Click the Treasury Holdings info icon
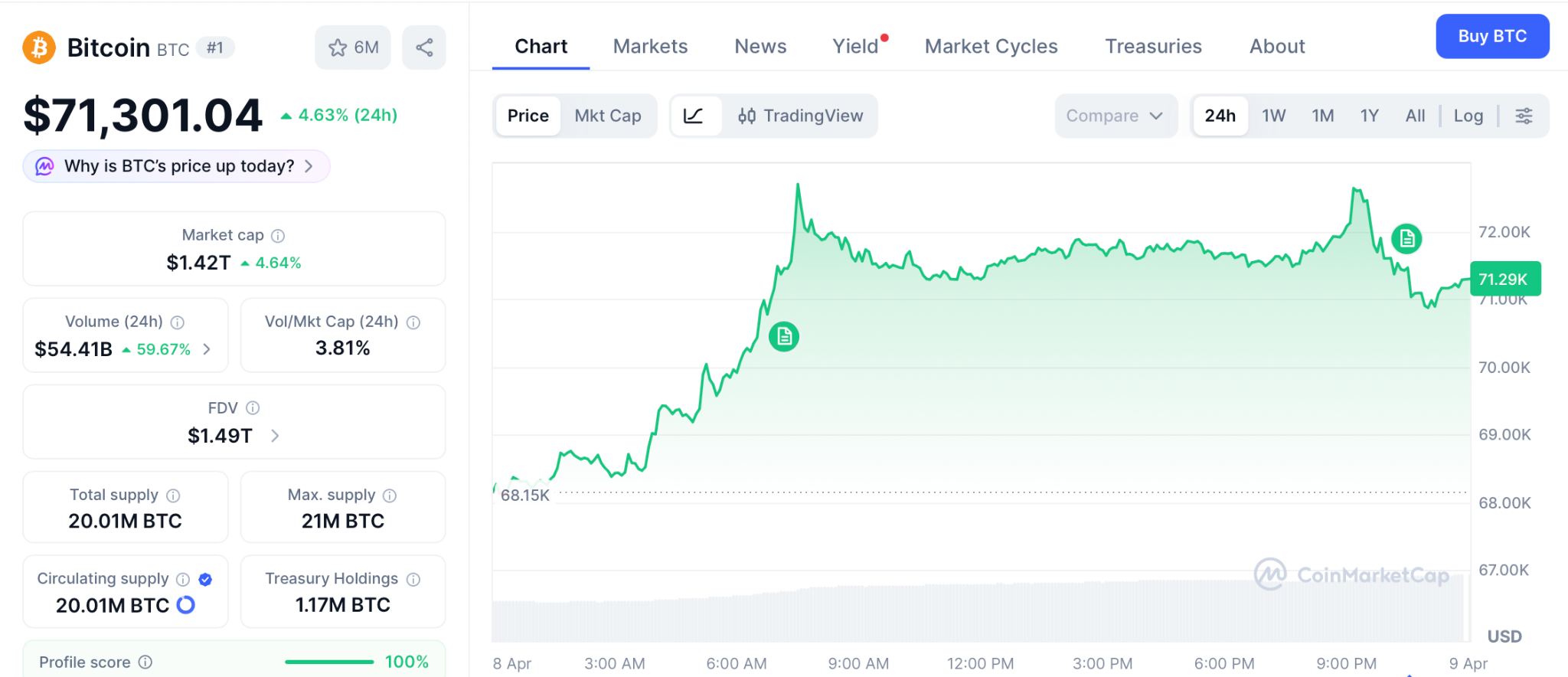 click(413, 579)
